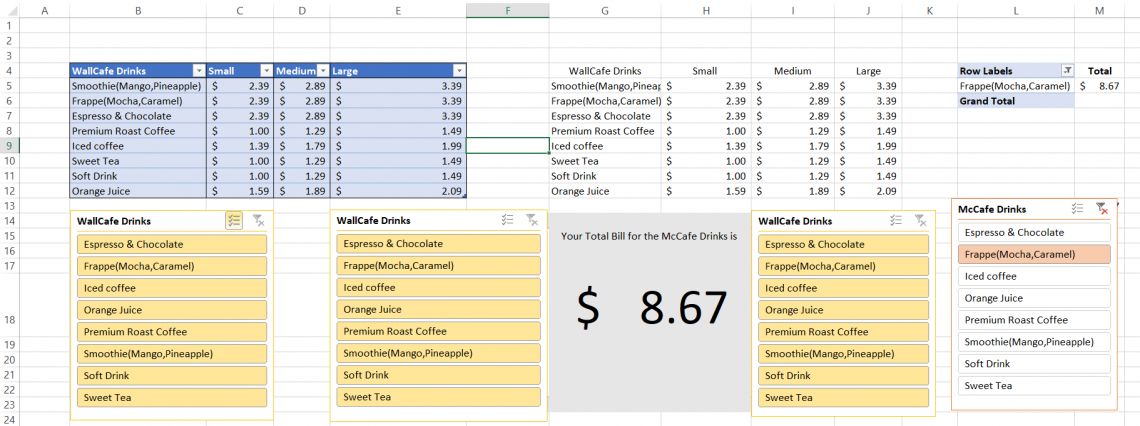Open the Row Labels filter dropdown

coord(1067,71)
